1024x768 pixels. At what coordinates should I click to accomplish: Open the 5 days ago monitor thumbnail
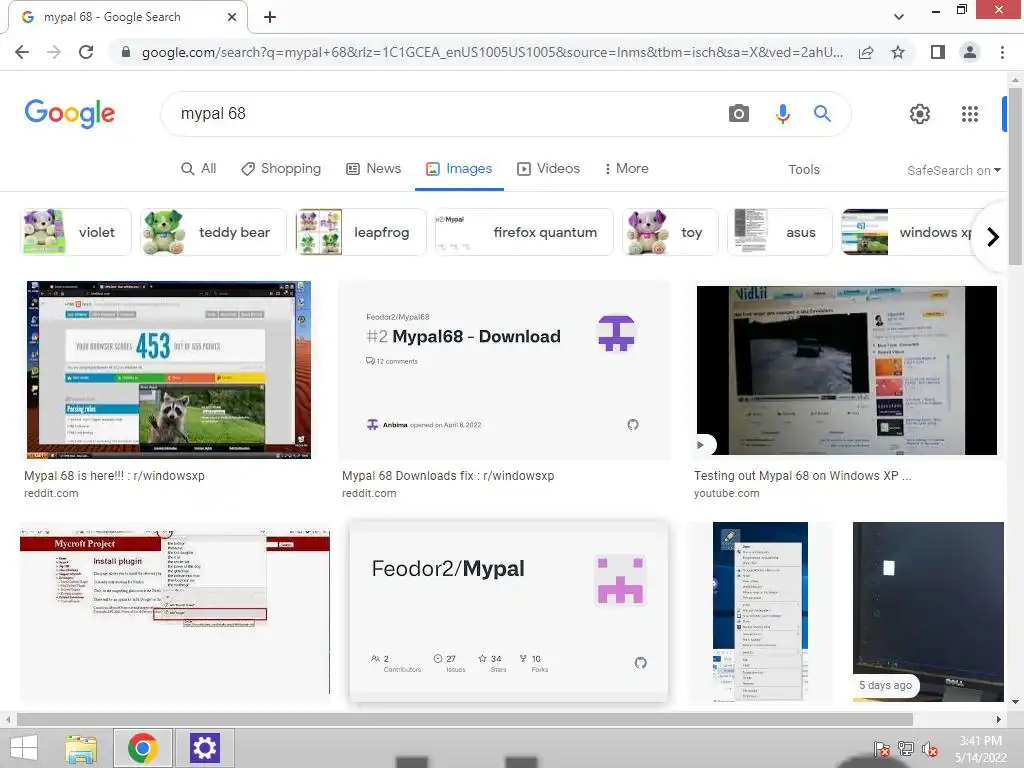[928, 612]
